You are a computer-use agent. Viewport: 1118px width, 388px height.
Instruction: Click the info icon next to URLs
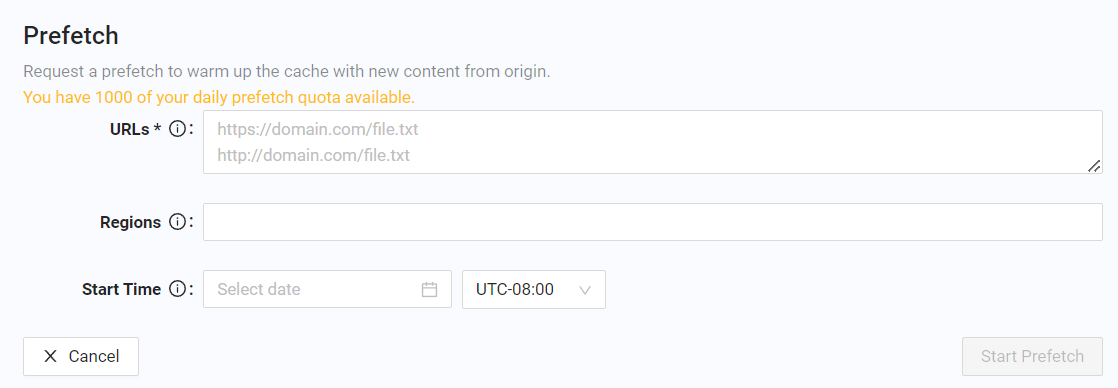click(178, 129)
